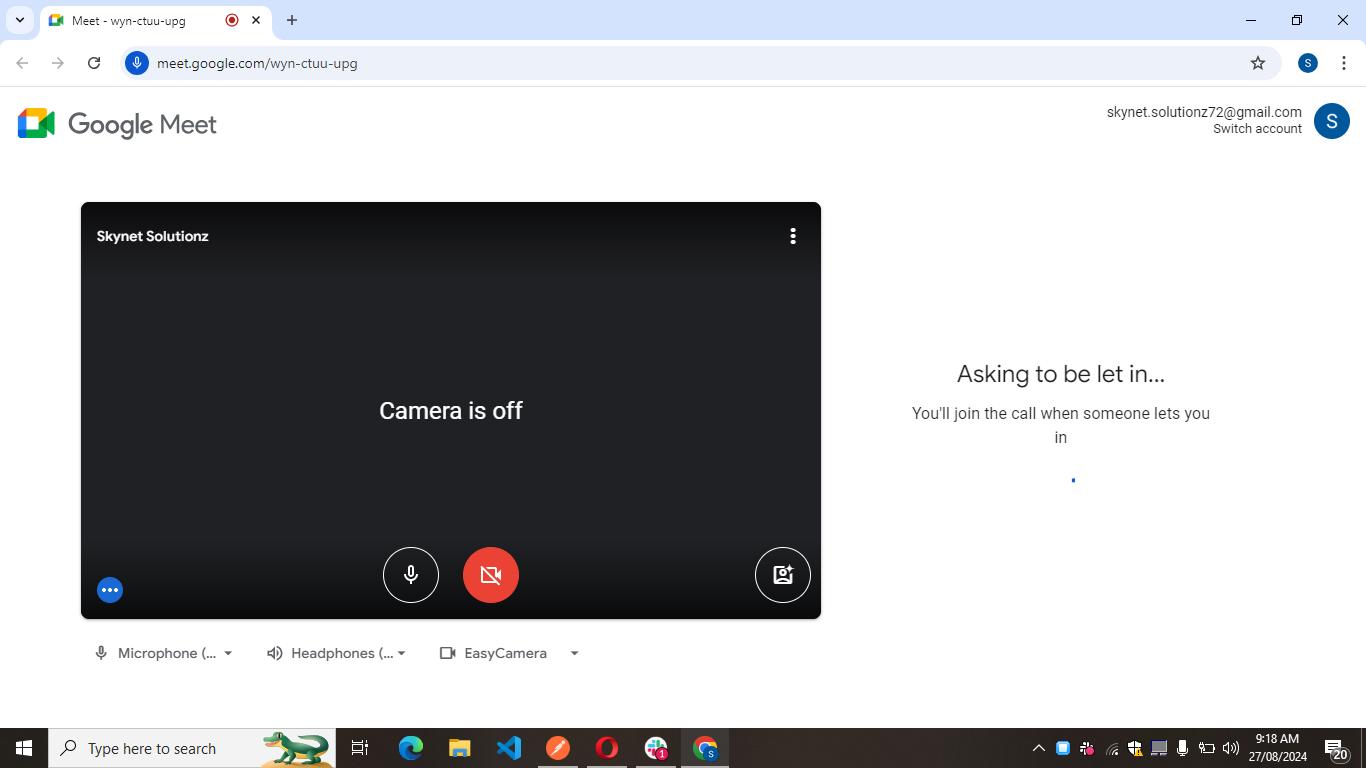Expand the Headphones speaker dropdown
The image size is (1366, 768).
point(337,653)
